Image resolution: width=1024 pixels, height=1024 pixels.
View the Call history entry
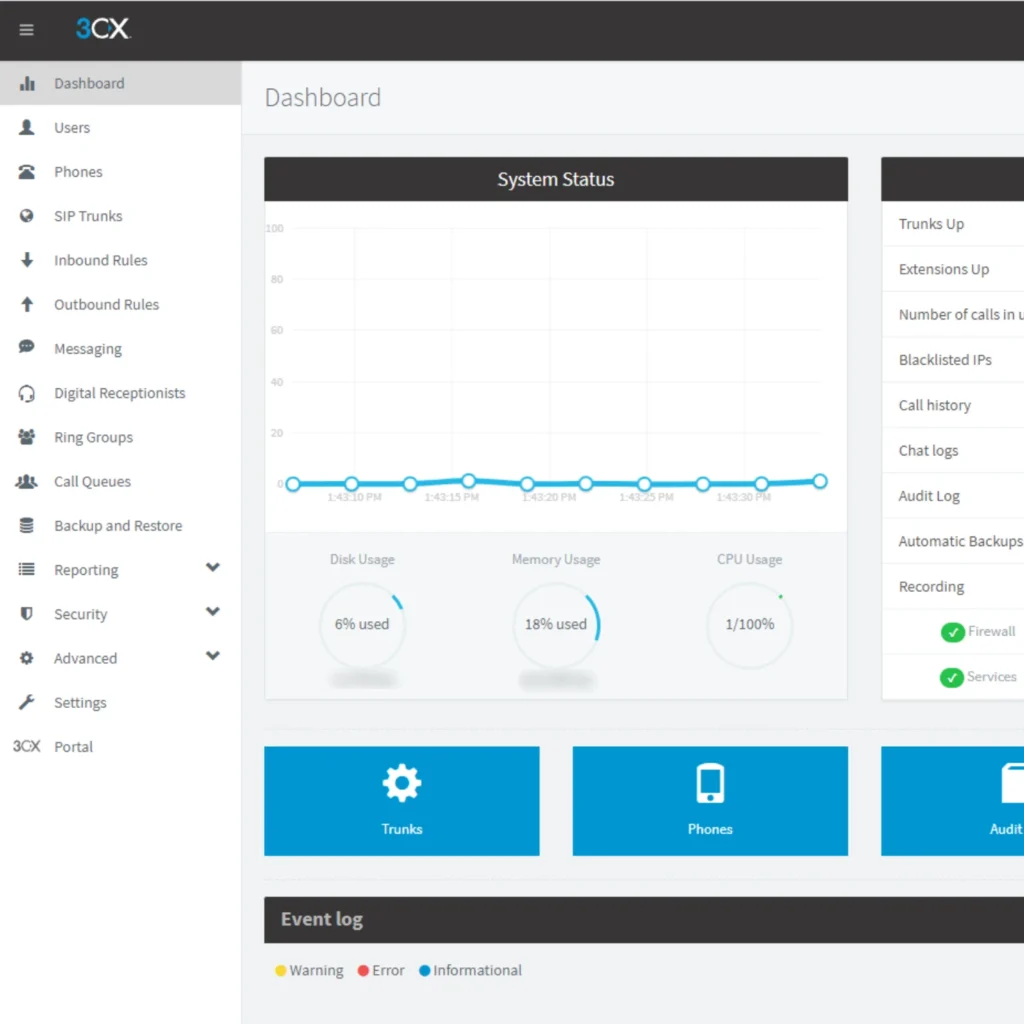coord(934,405)
